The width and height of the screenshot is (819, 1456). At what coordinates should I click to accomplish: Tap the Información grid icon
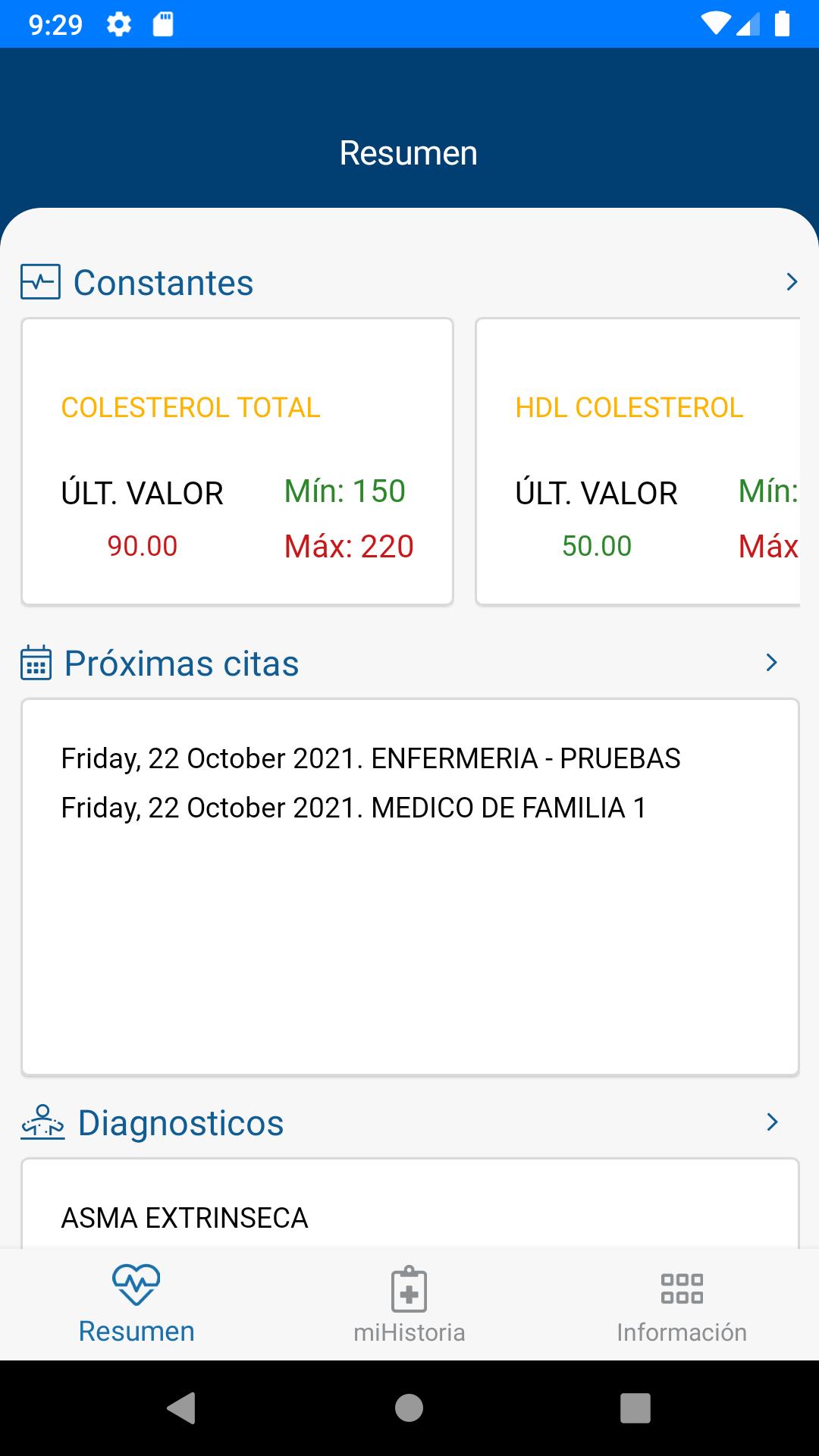(x=682, y=1288)
